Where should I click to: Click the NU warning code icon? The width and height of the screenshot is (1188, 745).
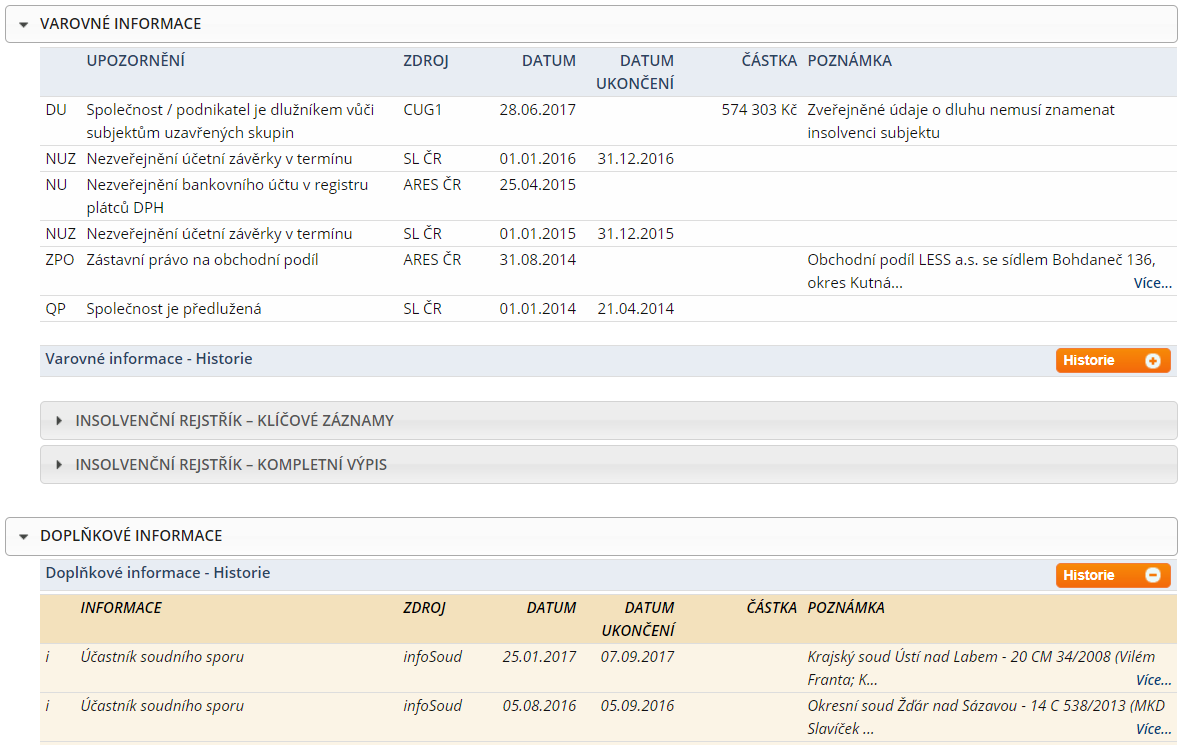click(56, 185)
